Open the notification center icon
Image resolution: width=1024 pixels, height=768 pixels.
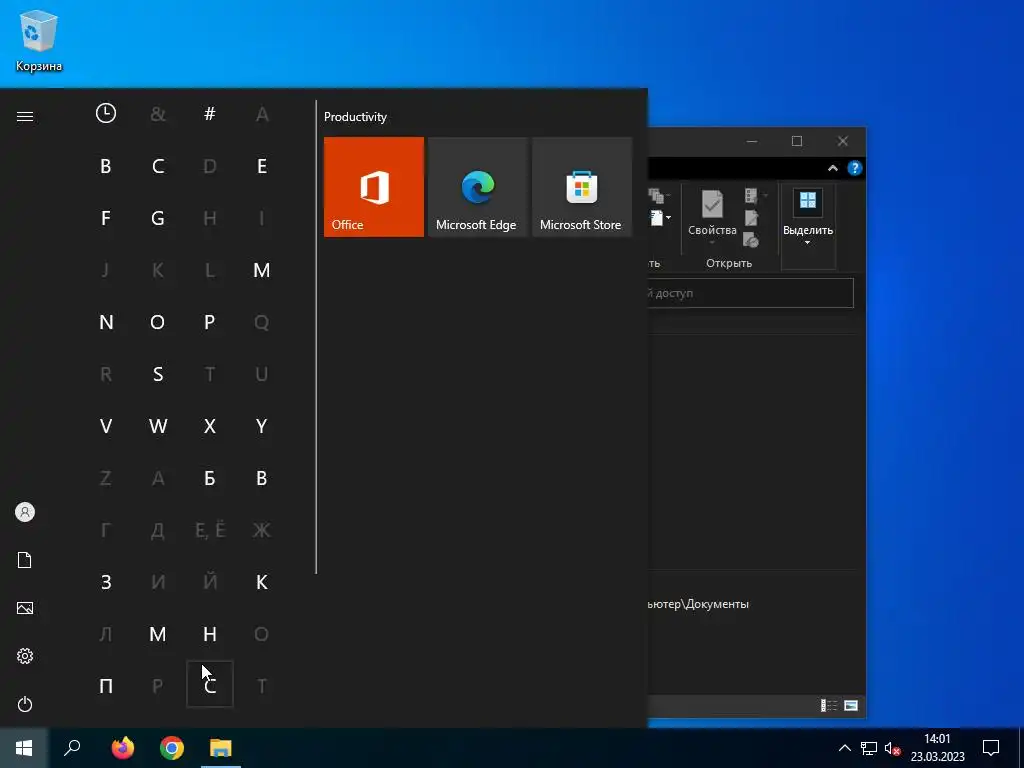click(991, 748)
